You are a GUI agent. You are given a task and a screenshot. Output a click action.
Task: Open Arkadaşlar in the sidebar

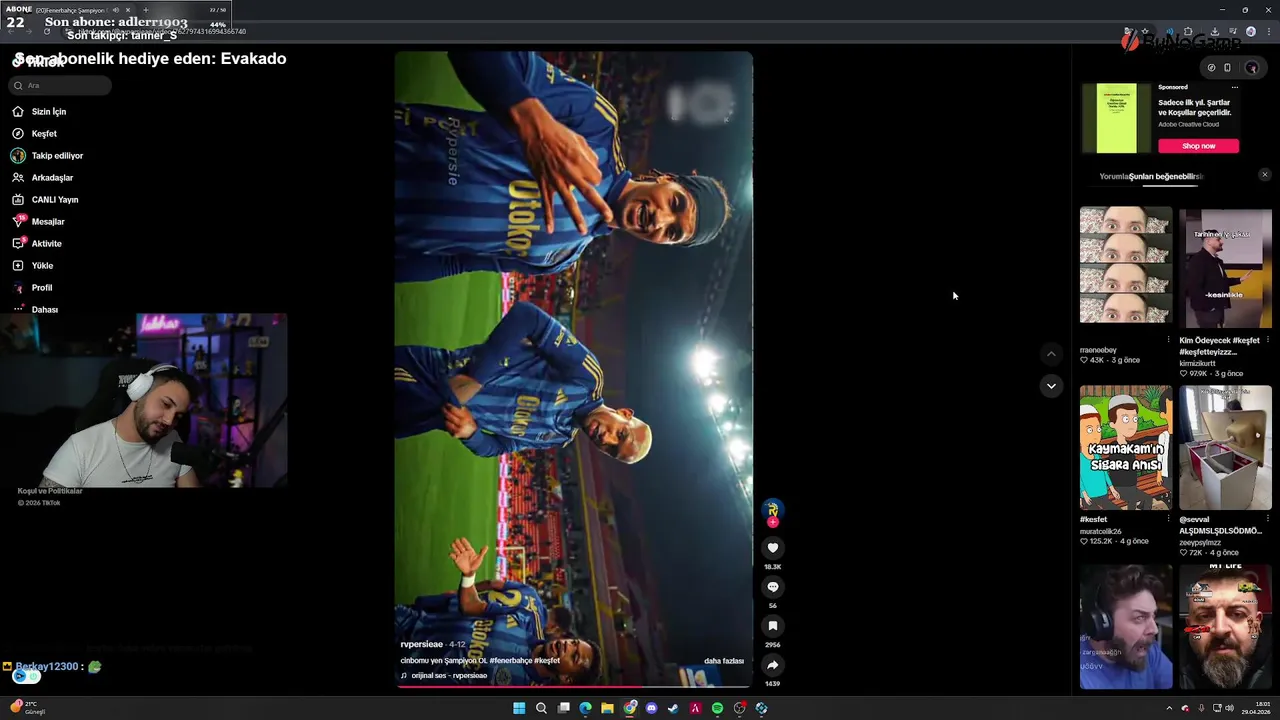pos(43,178)
